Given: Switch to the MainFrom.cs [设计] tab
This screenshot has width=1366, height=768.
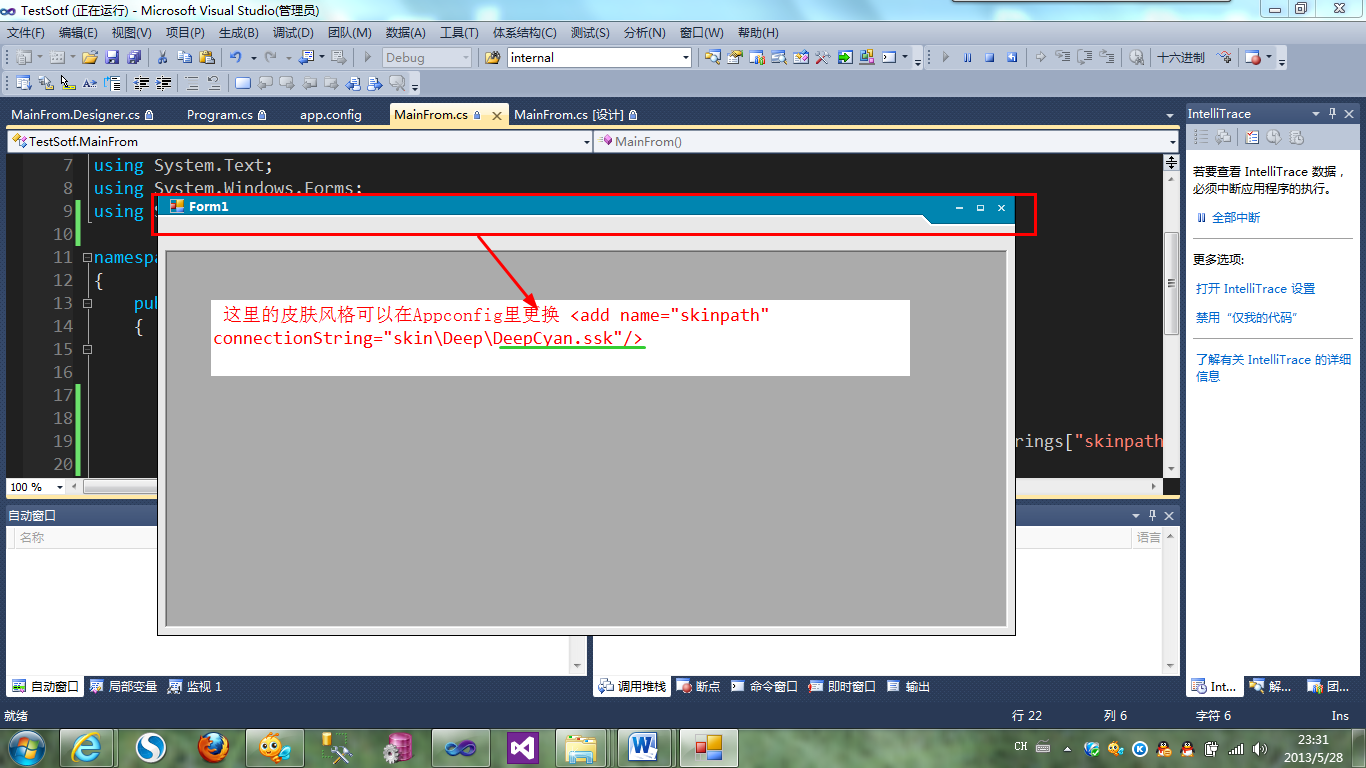Looking at the screenshot, I should pos(576,115).
